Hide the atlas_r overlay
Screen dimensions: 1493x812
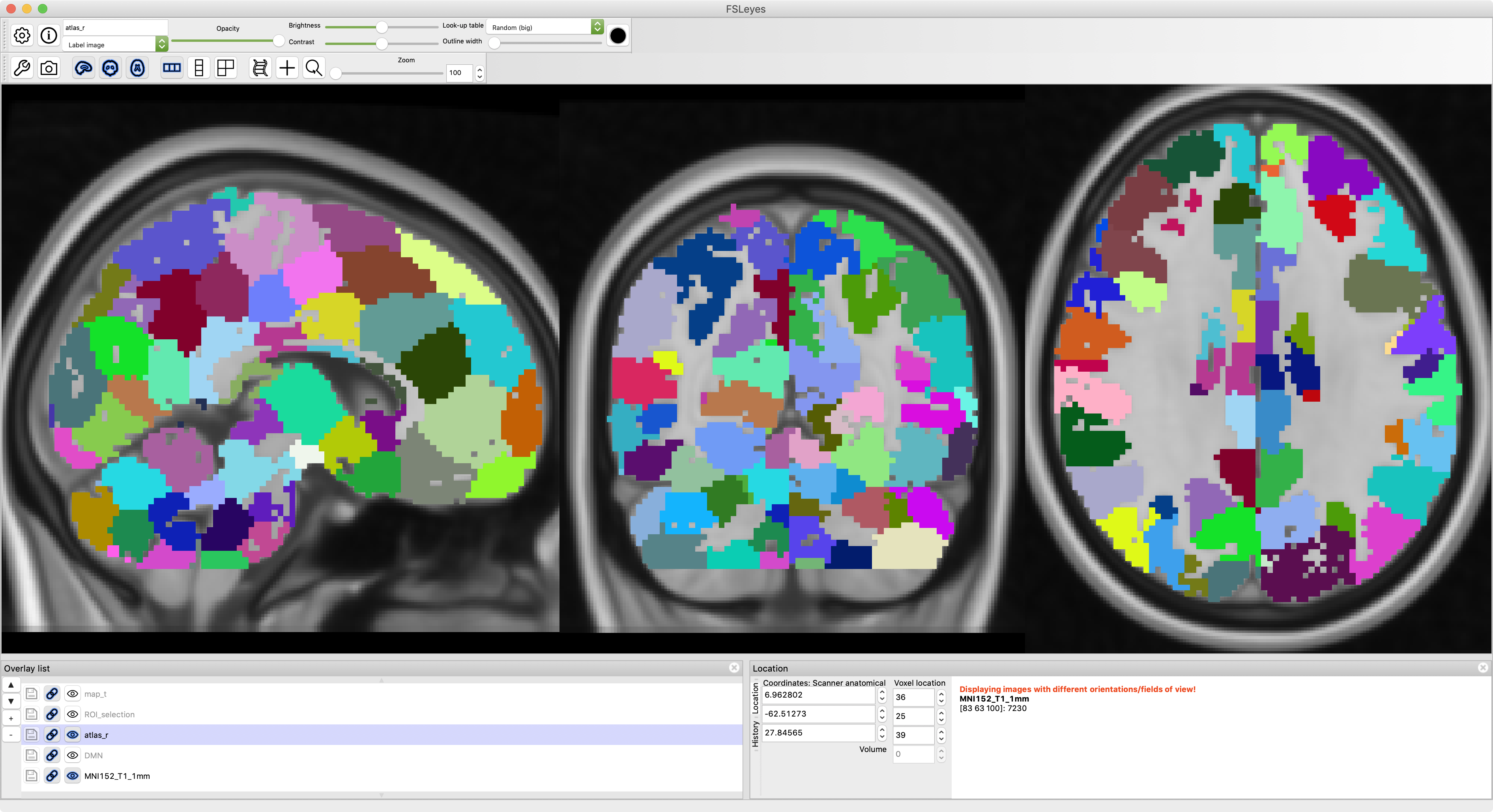[73, 735]
